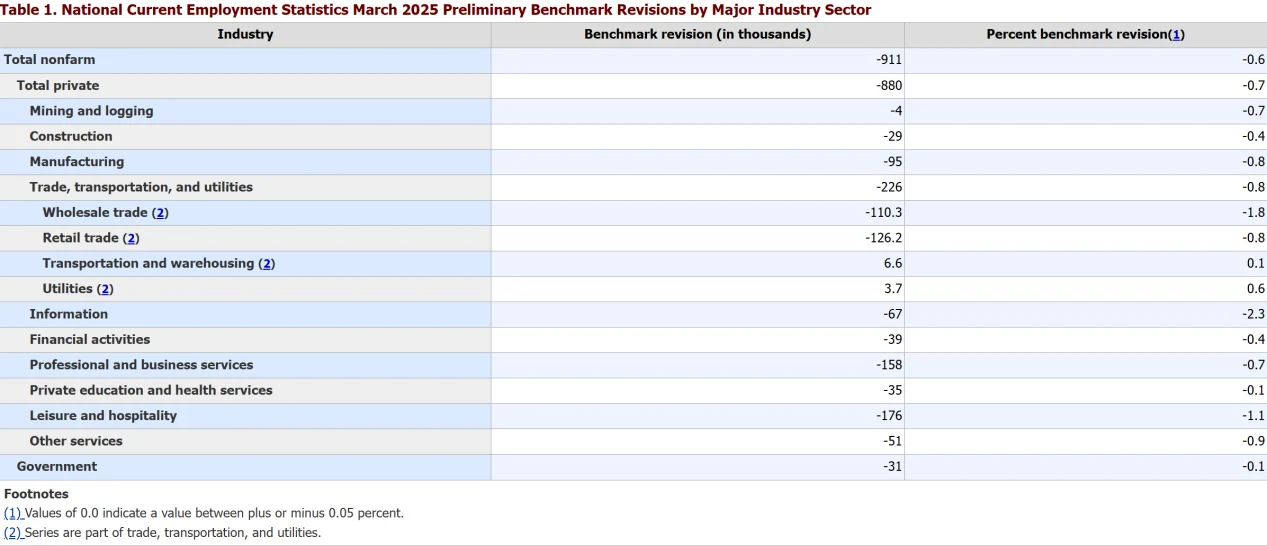Select the -0.6 percent for Total nonfarm
This screenshot has height=546, width=1267.
[1253, 60]
